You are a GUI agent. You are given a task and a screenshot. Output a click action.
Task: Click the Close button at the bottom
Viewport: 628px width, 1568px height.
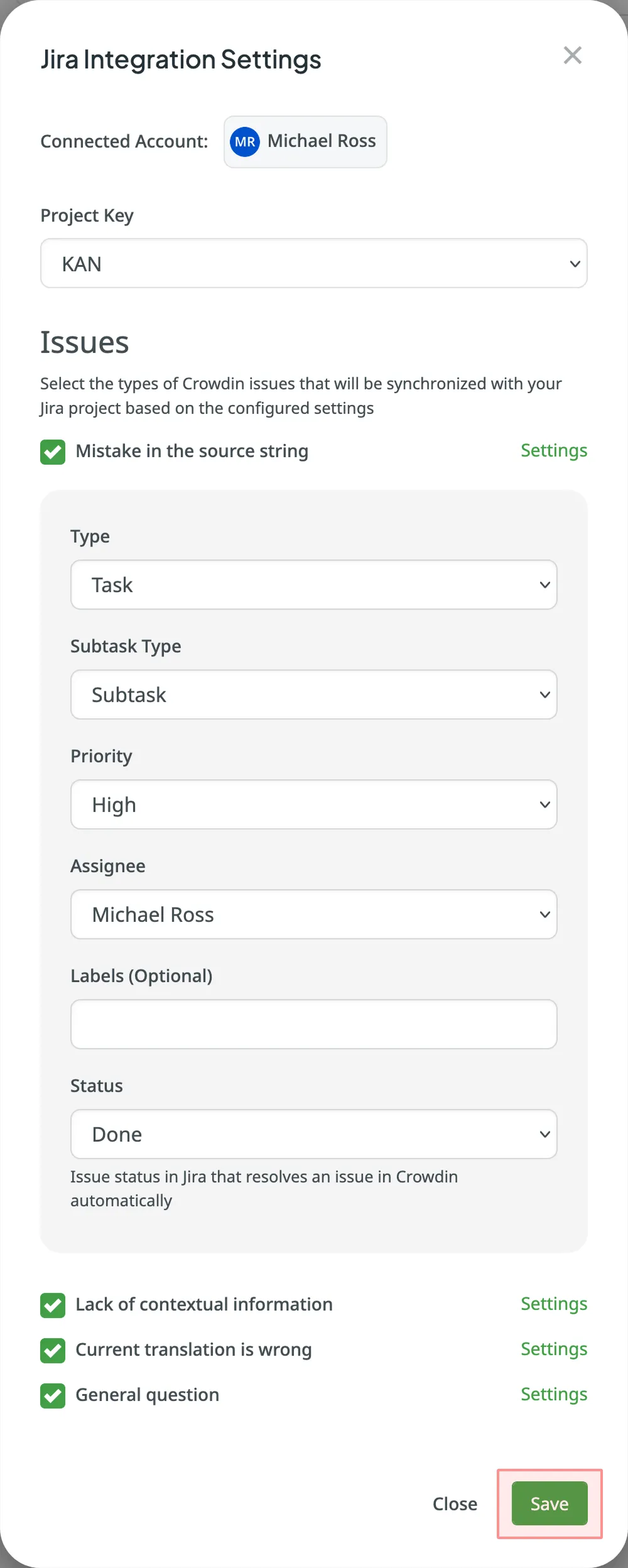point(455,1503)
